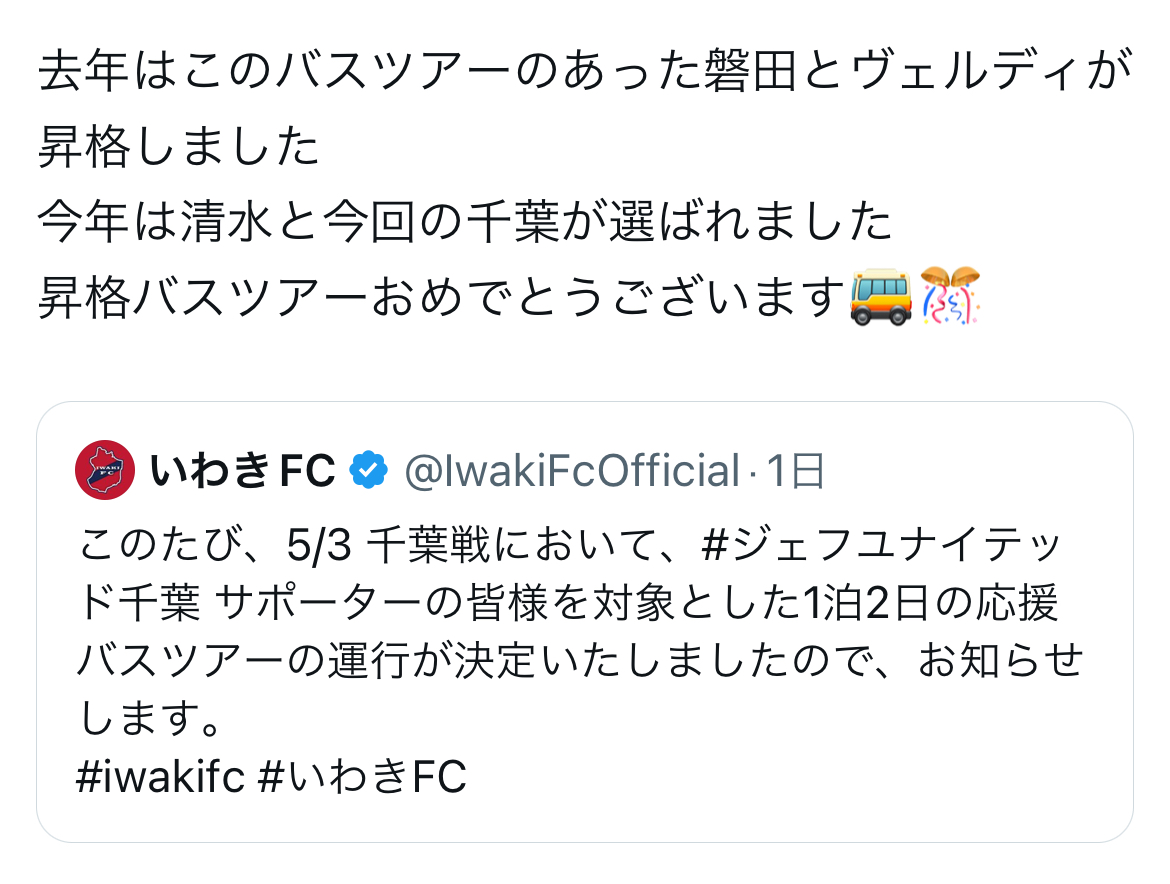1170x884 pixels.
Task: Click the ド千葉 hashtag continuation text
Action: [139, 602]
